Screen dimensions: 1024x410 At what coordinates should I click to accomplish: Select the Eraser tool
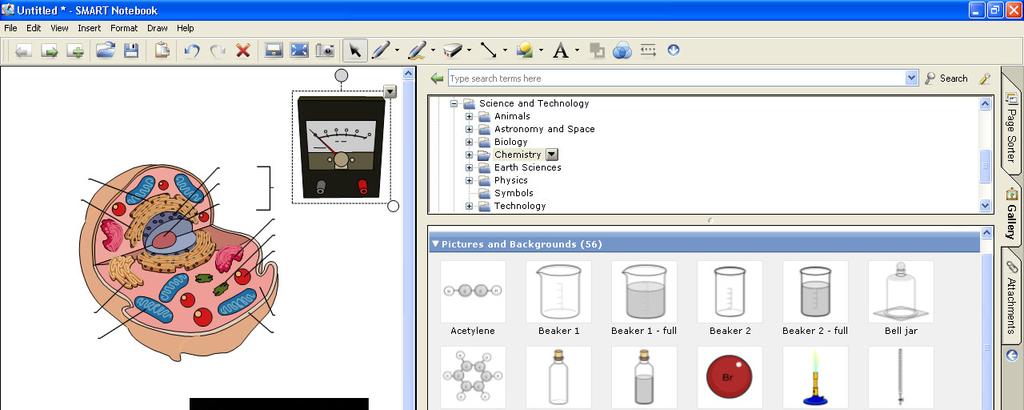point(452,50)
